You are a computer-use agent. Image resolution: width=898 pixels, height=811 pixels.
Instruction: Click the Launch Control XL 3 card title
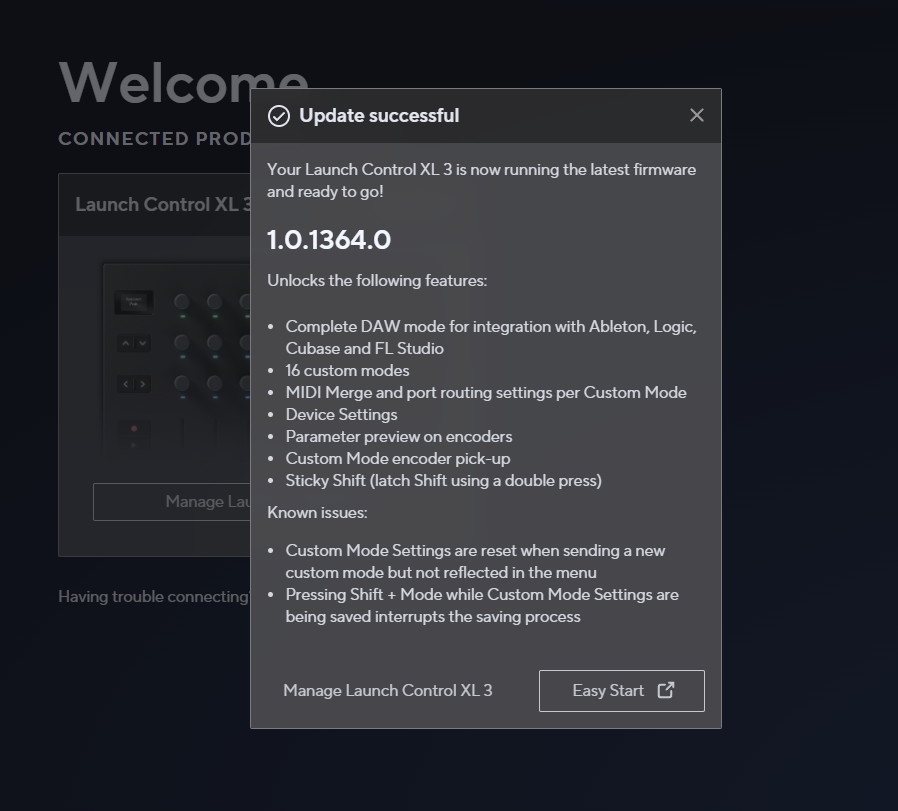click(163, 204)
